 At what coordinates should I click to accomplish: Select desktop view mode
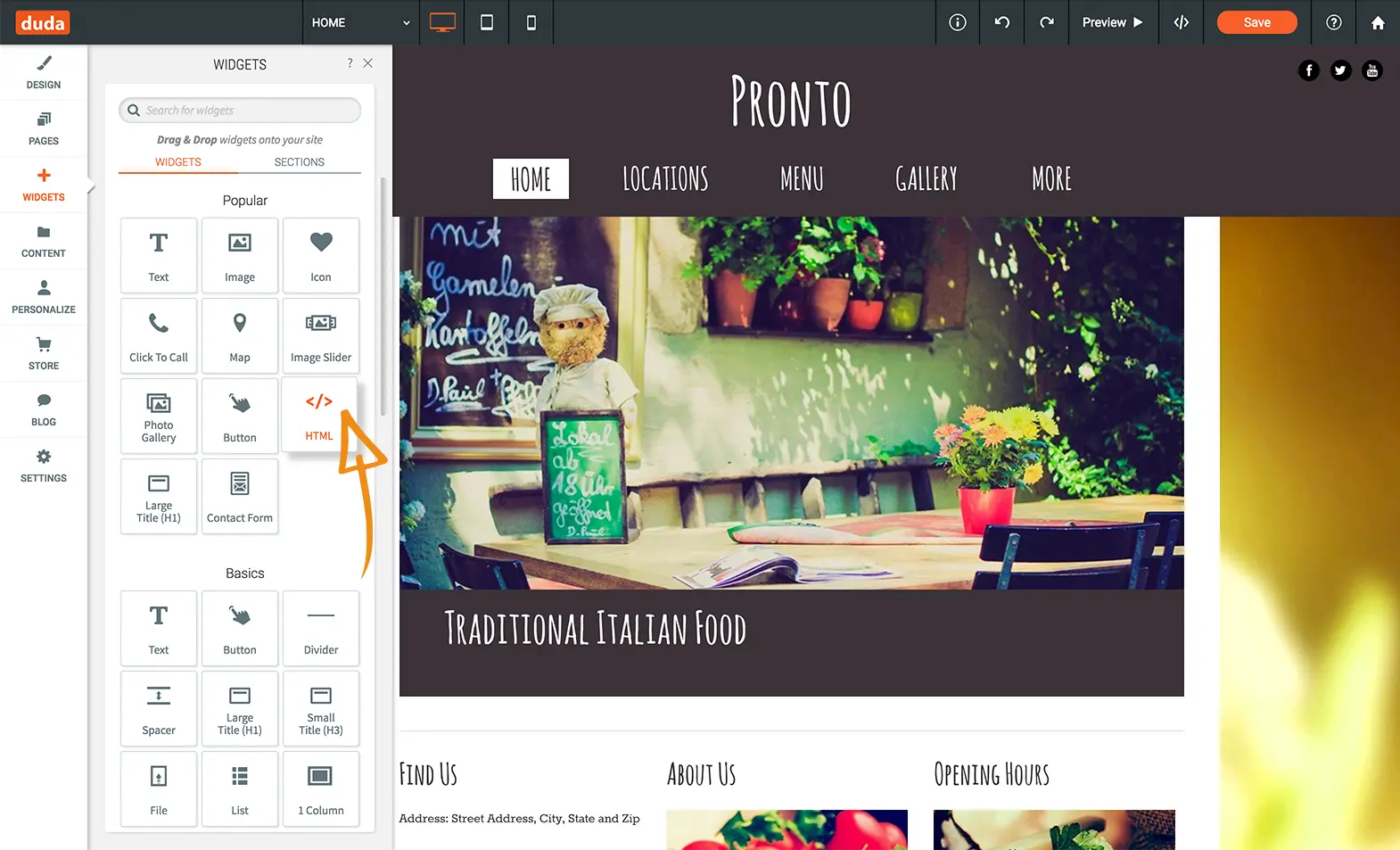pyautogui.click(x=442, y=22)
